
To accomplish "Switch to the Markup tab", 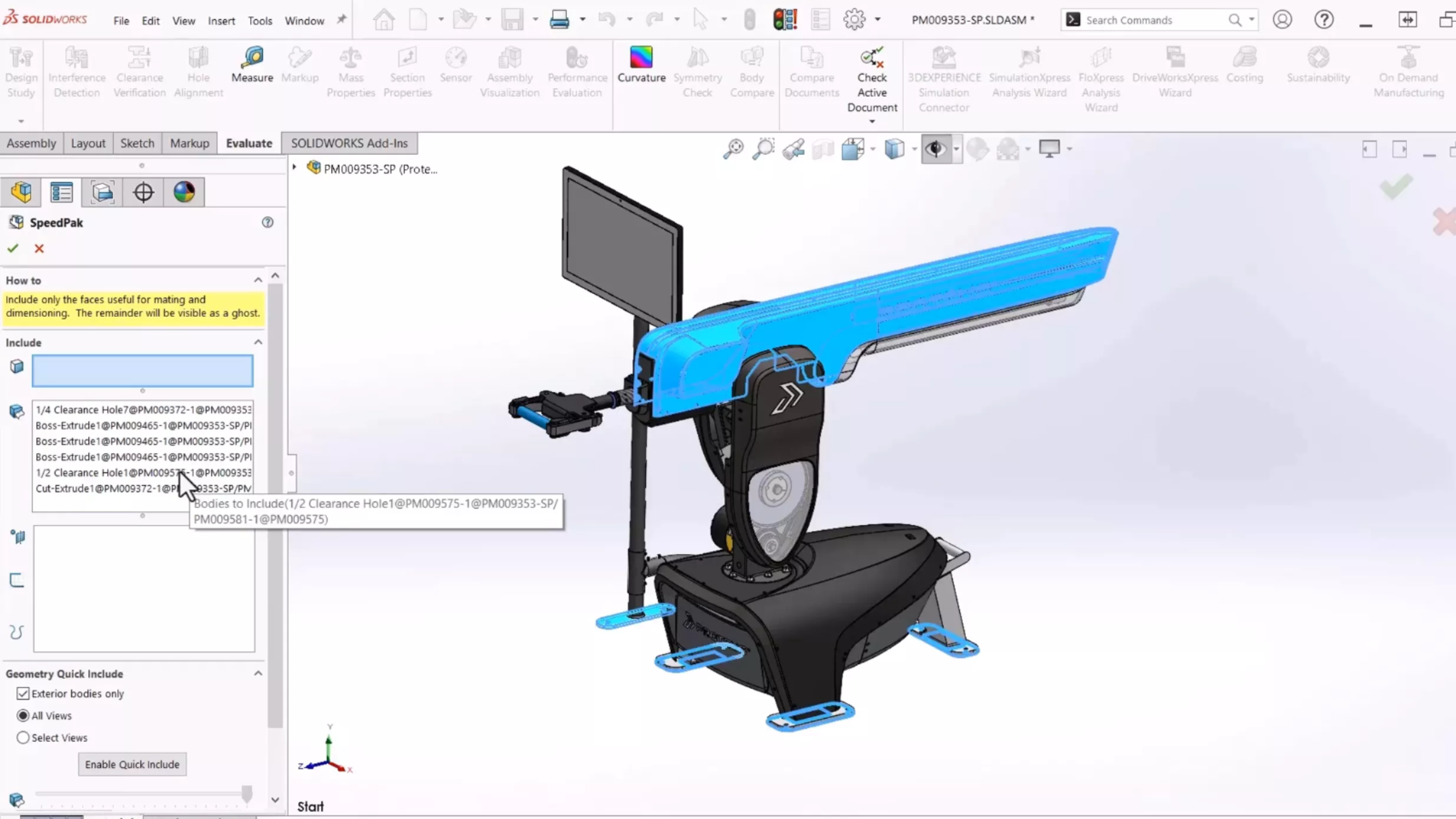I will pyautogui.click(x=190, y=143).
